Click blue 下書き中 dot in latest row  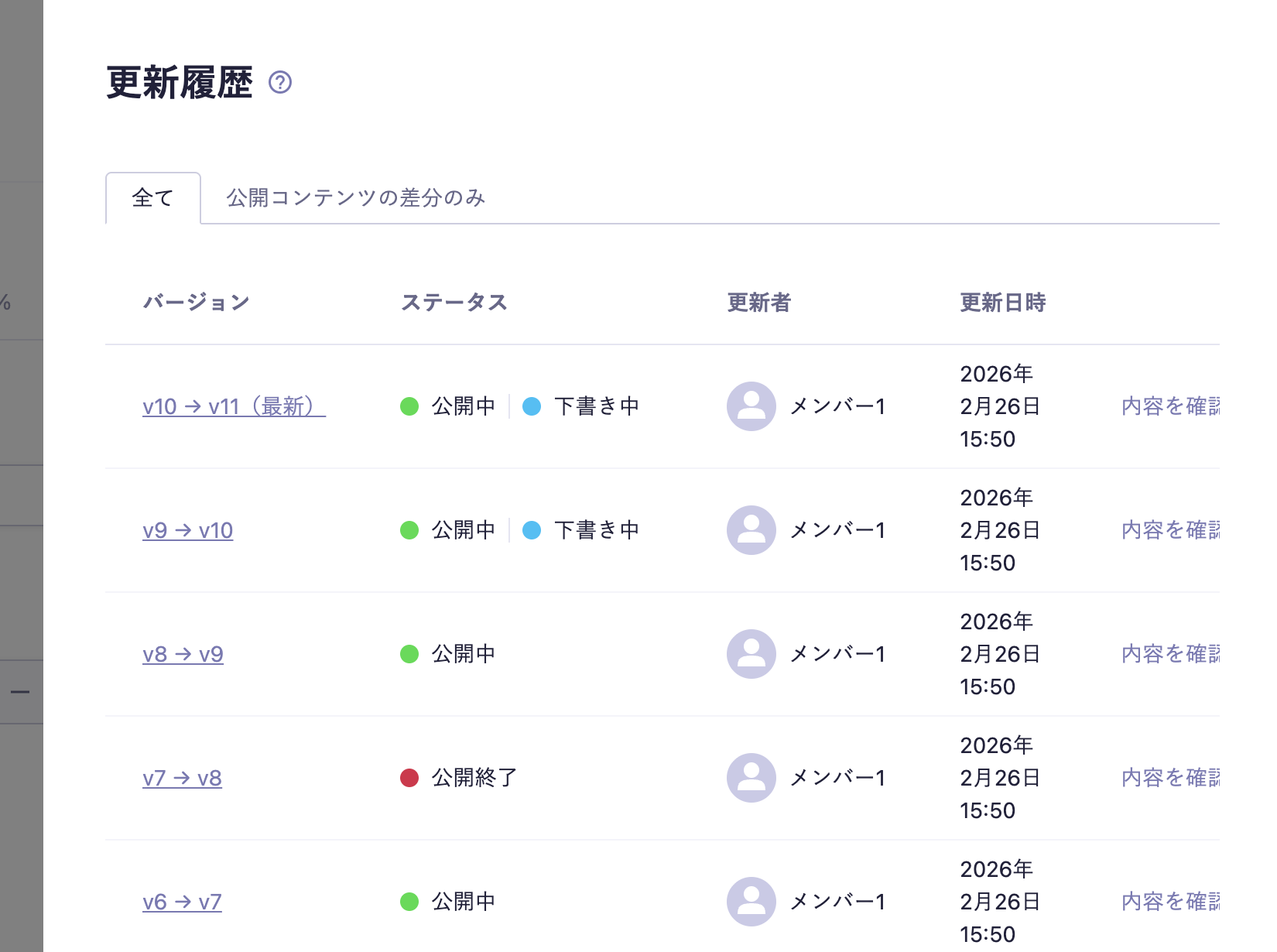click(532, 406)
